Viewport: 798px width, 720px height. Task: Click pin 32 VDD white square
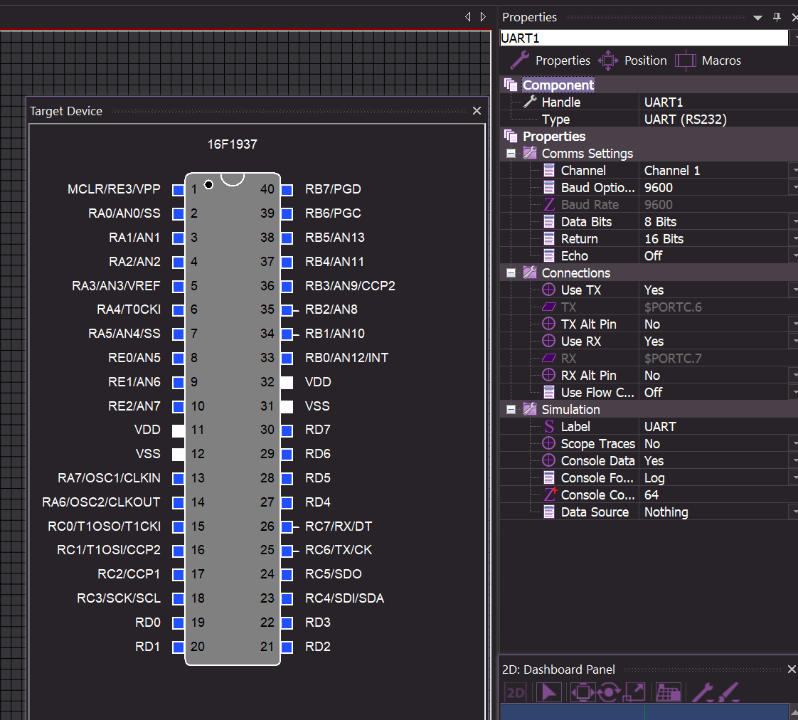287,382
